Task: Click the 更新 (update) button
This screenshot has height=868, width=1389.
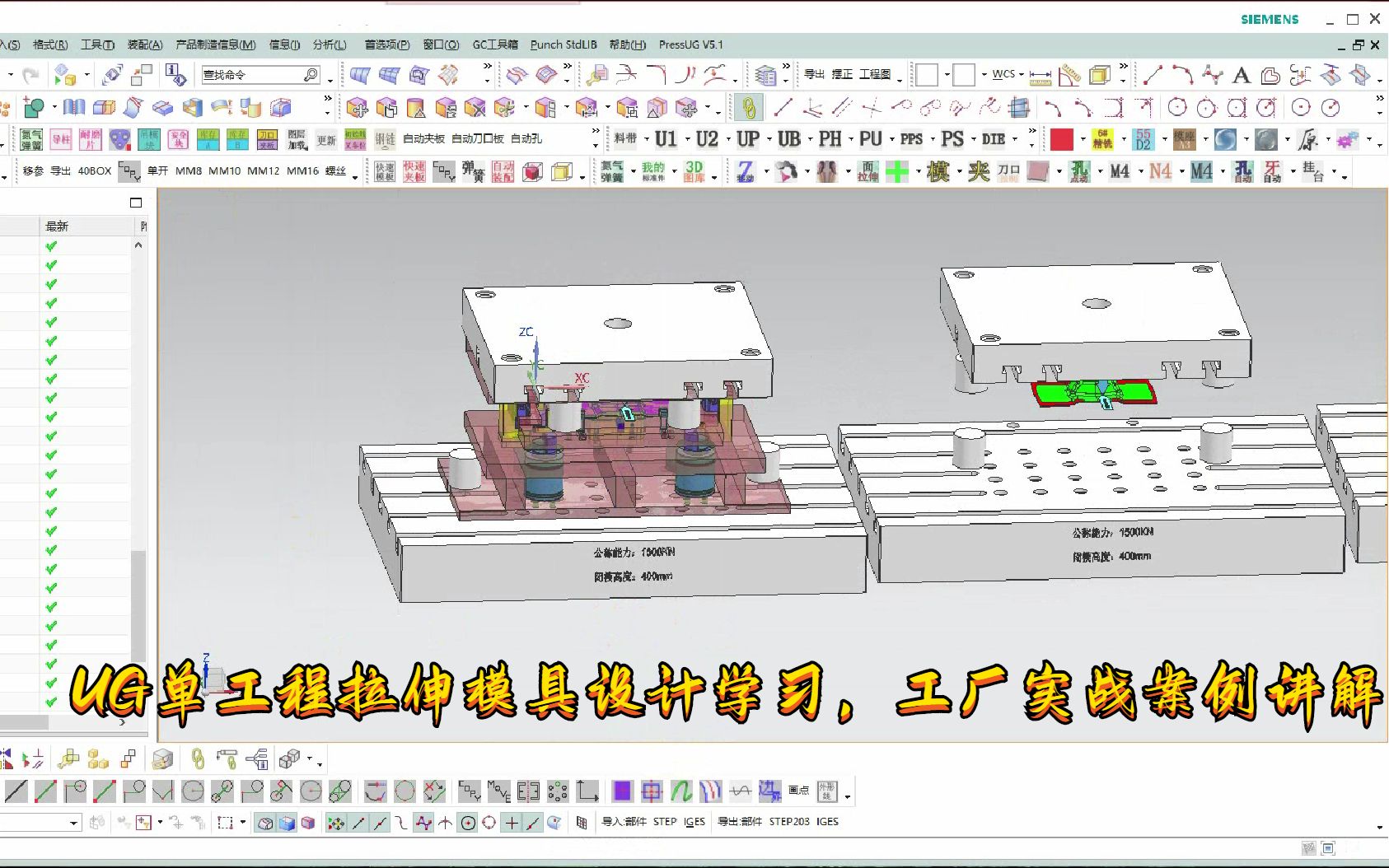Action: [x=326, y=139]
